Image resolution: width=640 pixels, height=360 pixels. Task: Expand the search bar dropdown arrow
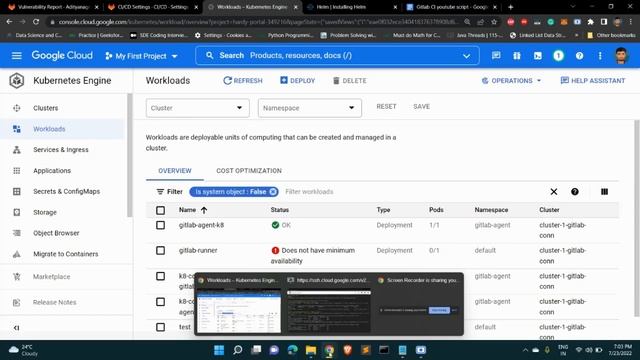[x=467, y=56]
